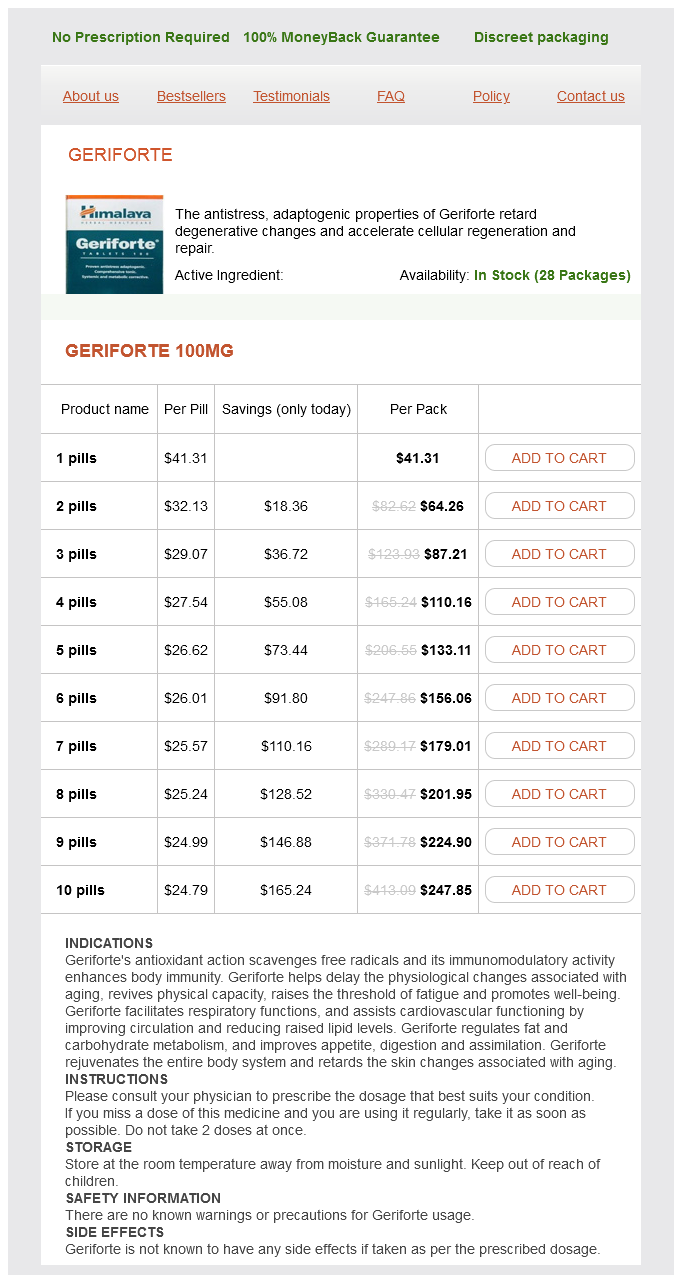Add 9 pills pack to cart
The width and height of the screenshot is (682, 1283).
559,842
